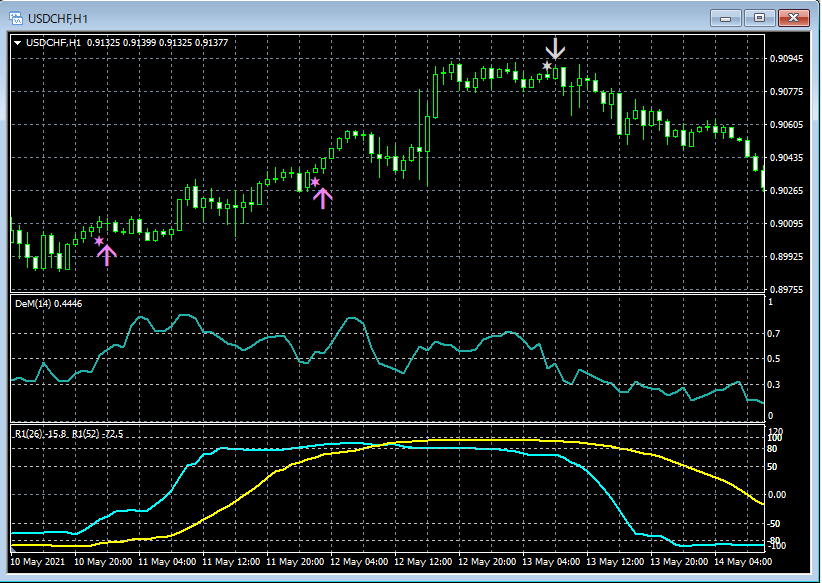The width and height of the screenshot is (822, 583).
Task: Select purple star above second pink arrow
Action: click(315, 183)
